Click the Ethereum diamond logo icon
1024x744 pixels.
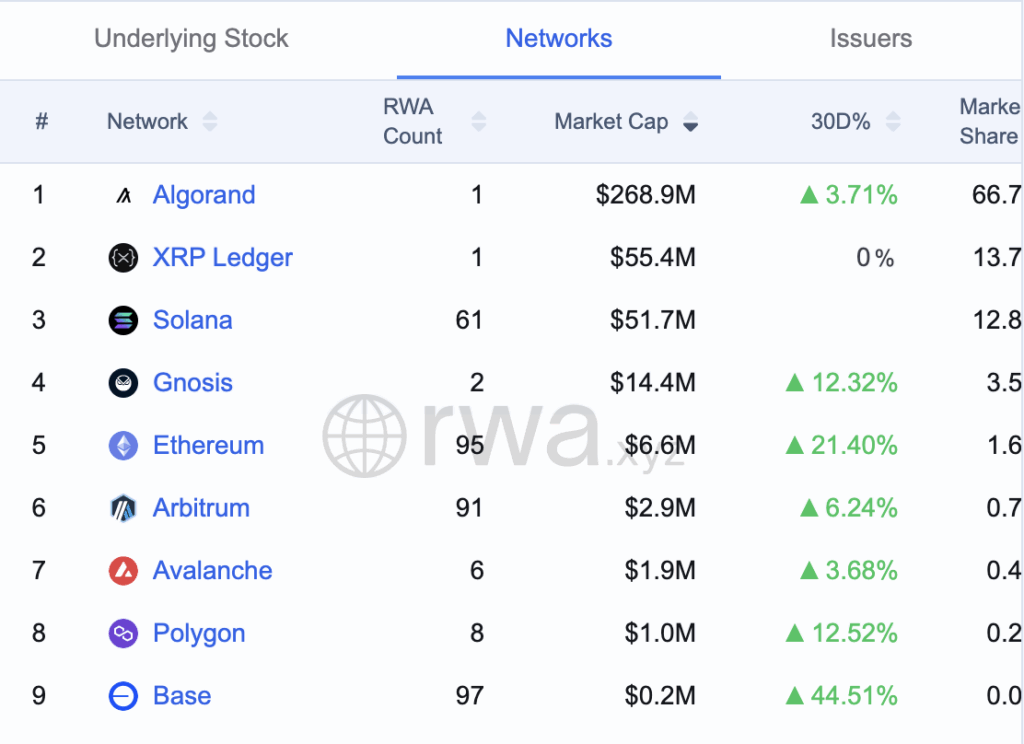[x=123, y=446]
